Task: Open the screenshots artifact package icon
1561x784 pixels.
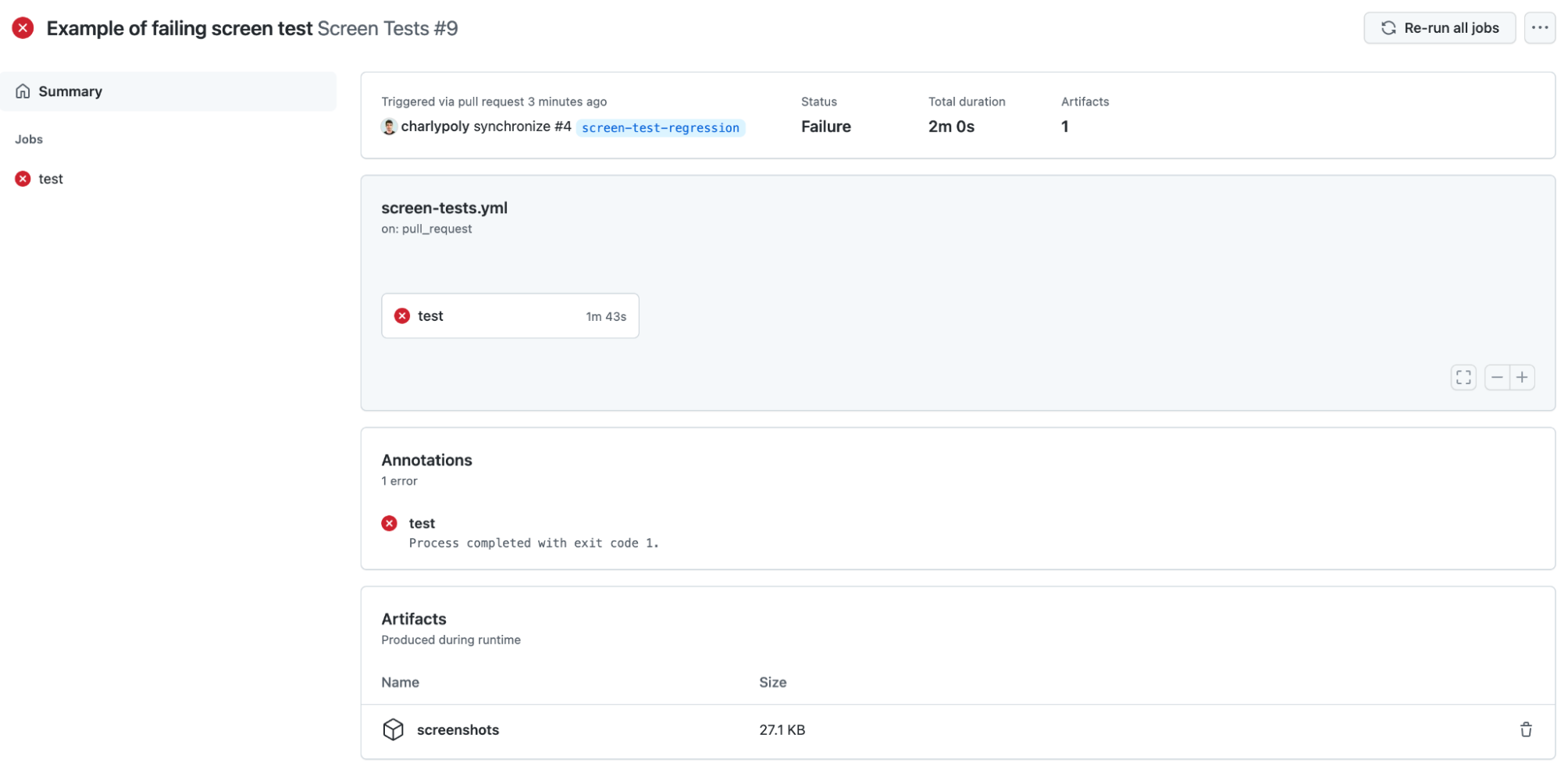Action: pos(394,729)
